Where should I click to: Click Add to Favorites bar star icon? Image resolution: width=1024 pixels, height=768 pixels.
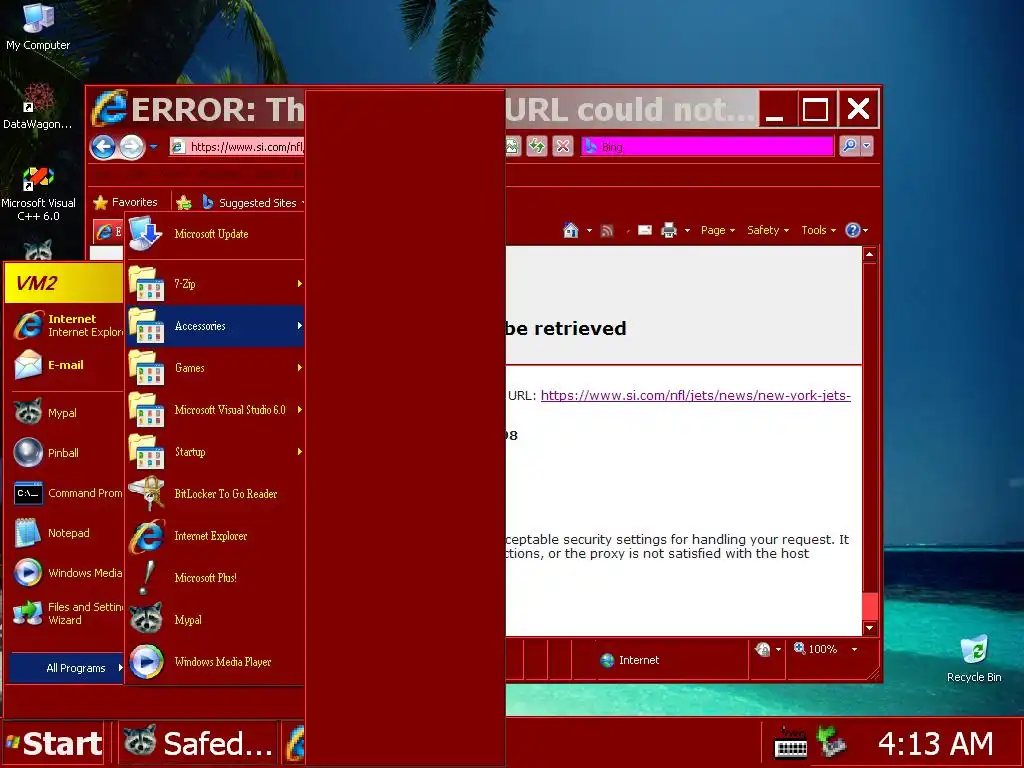184,202
